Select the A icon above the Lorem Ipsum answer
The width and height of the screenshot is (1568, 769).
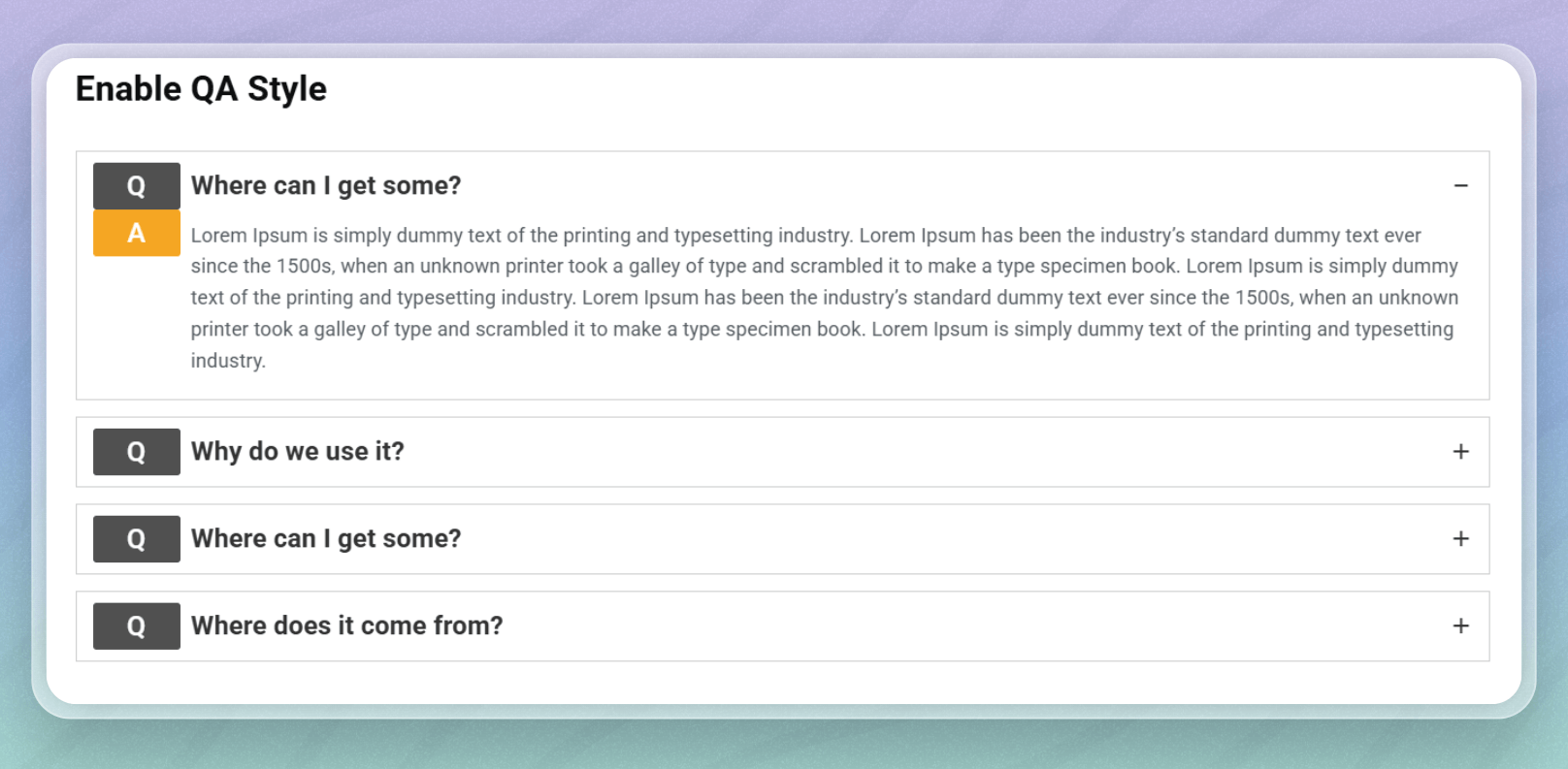click(136, 234)
